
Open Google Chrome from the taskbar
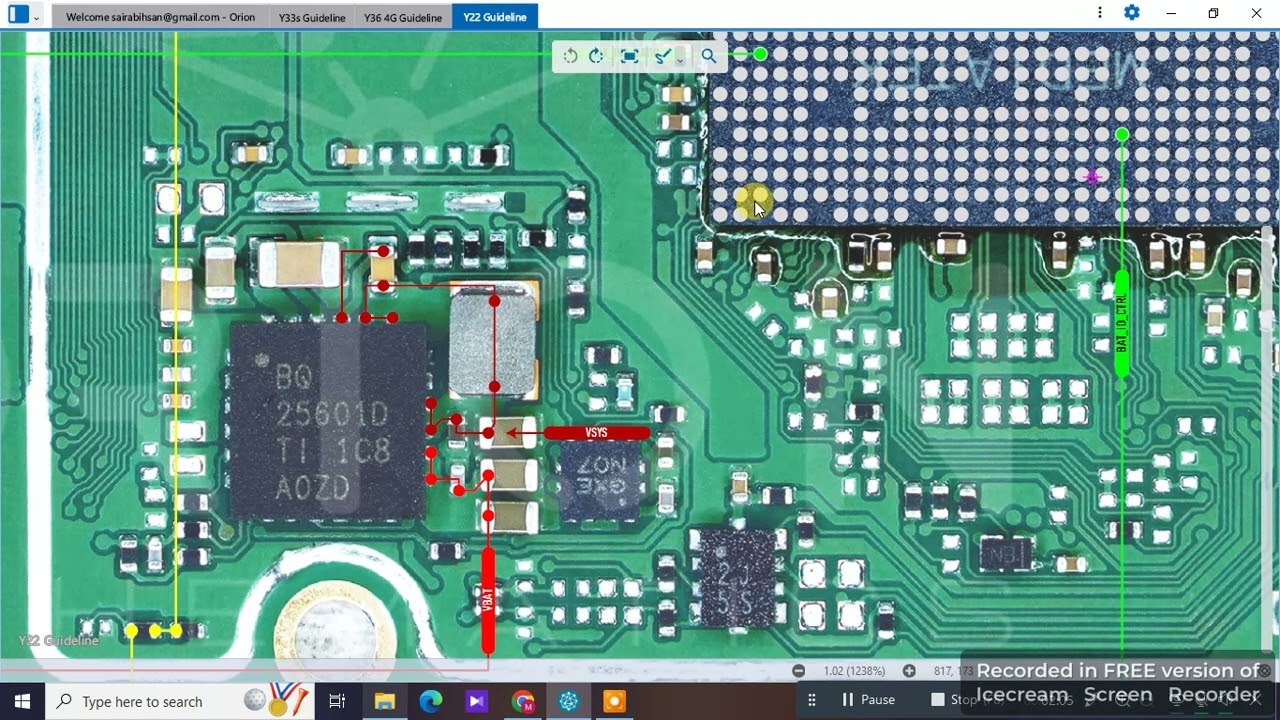click(x=523, y=701)
